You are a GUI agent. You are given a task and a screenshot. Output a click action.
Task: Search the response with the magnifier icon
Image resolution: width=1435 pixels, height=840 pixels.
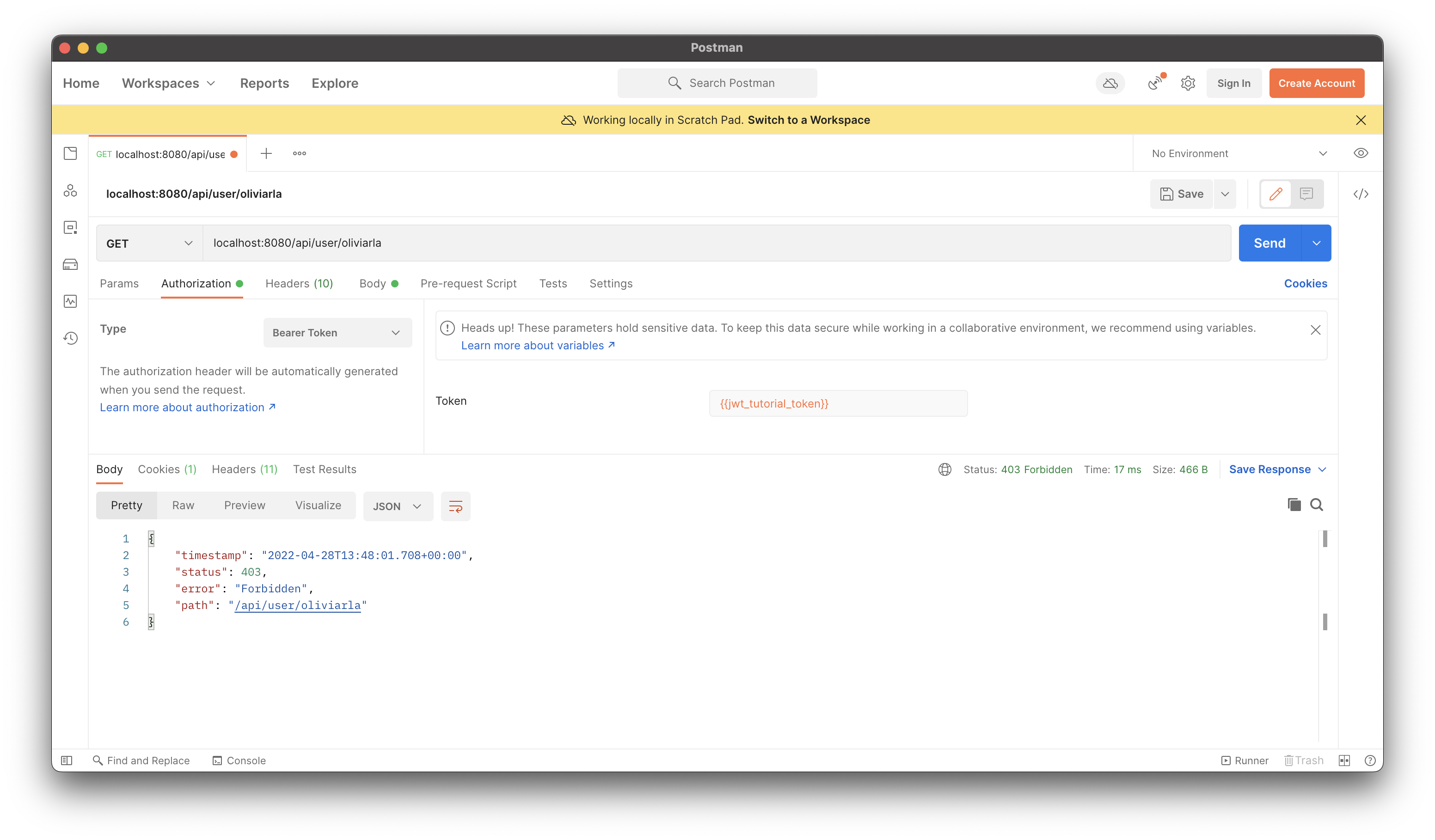point(1317,505)
